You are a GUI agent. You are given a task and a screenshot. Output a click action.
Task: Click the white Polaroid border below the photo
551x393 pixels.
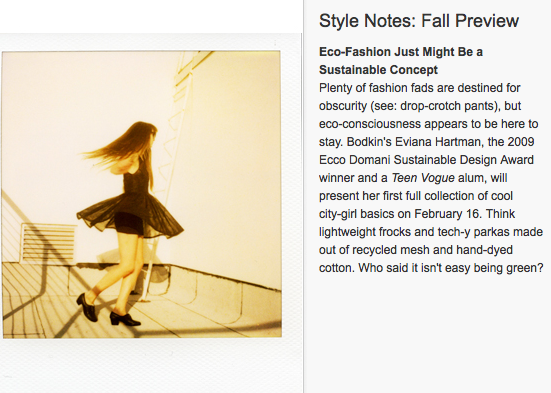pos(150,365)
